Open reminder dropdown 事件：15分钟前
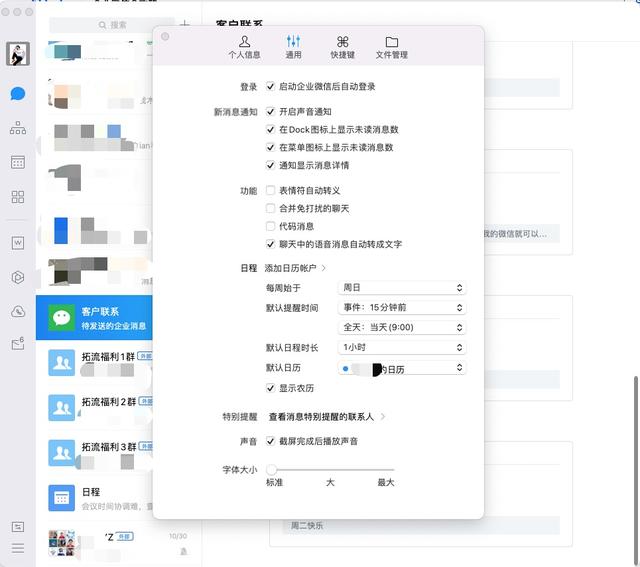The image size is (640, 567). click(x=402, y=307)
